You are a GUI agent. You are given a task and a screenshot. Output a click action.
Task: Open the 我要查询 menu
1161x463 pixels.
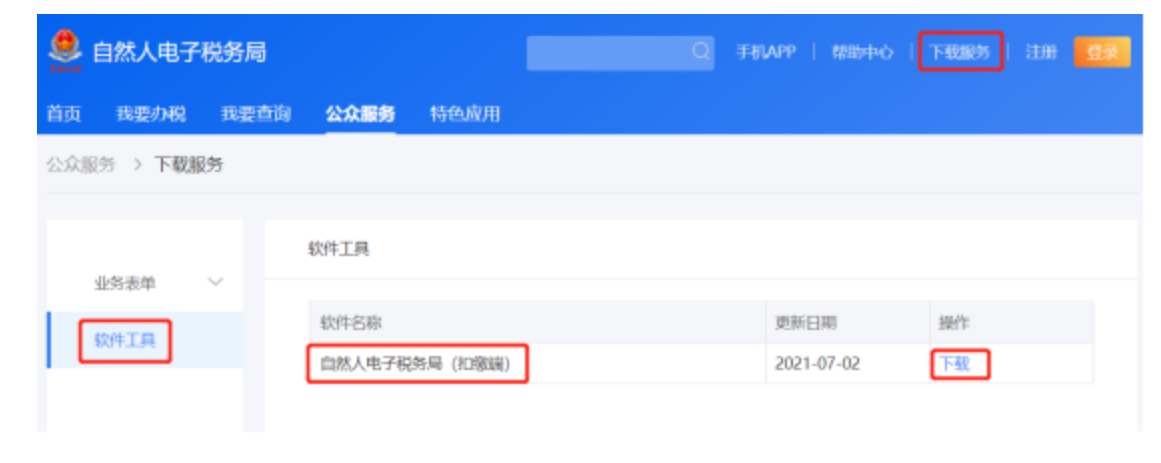click(x=255, y=114)
